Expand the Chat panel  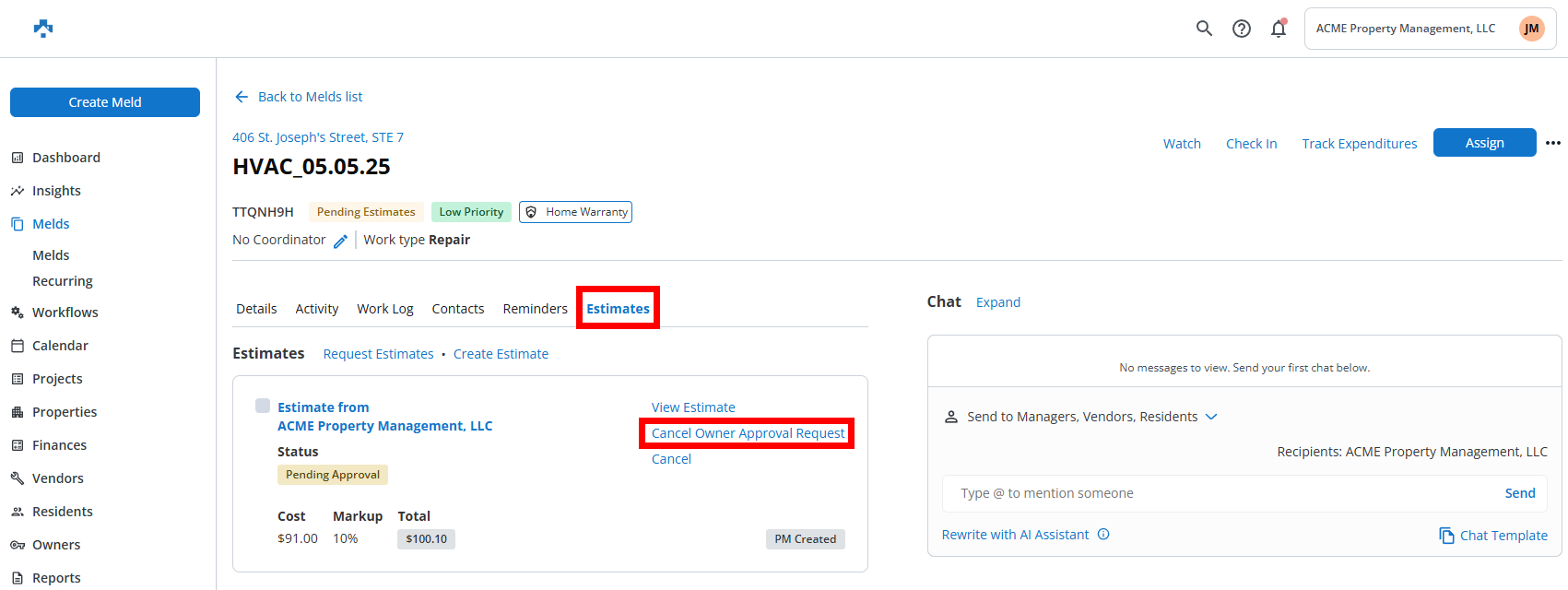click(x=997, y=302)
